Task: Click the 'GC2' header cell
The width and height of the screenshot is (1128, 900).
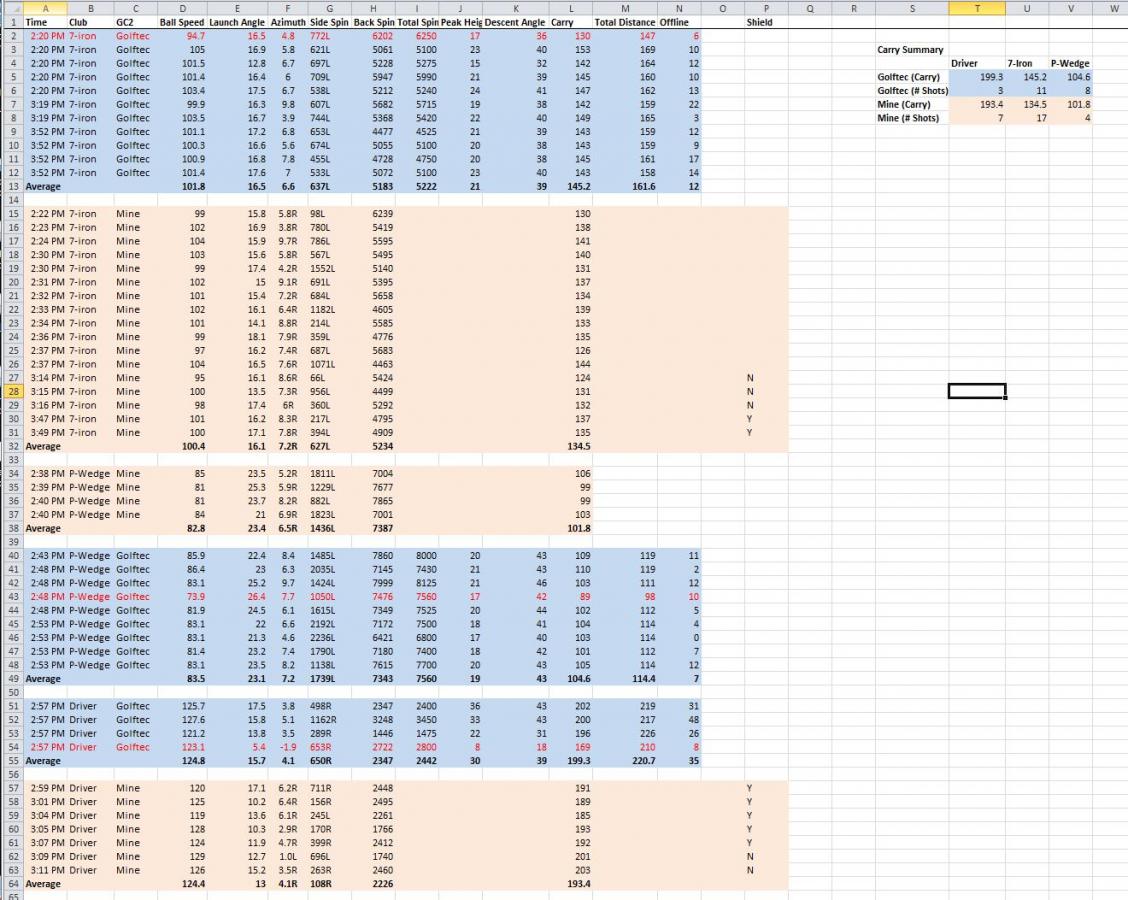Action: point(136,22)
